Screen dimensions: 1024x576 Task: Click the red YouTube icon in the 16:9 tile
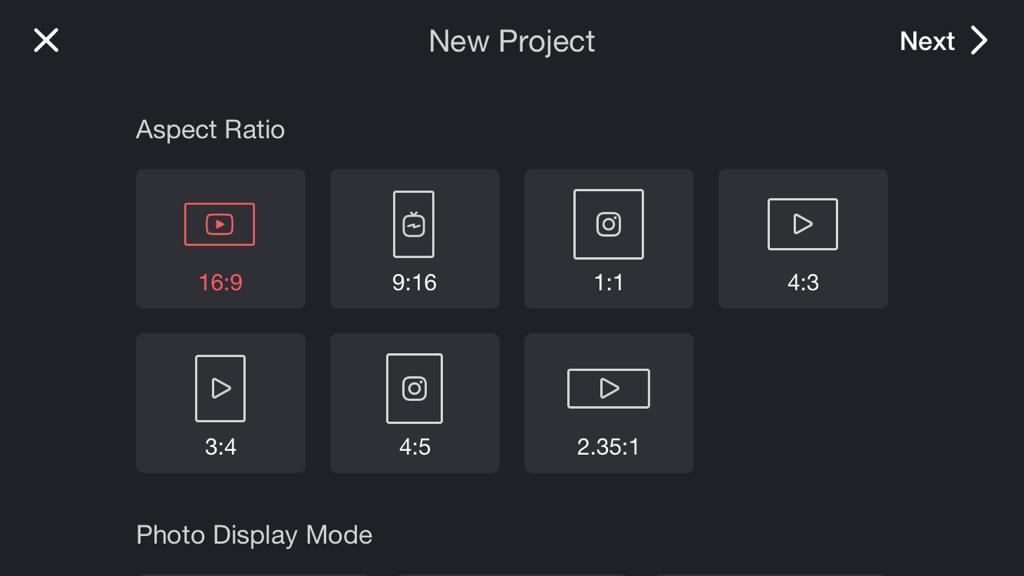coord(219,224)
